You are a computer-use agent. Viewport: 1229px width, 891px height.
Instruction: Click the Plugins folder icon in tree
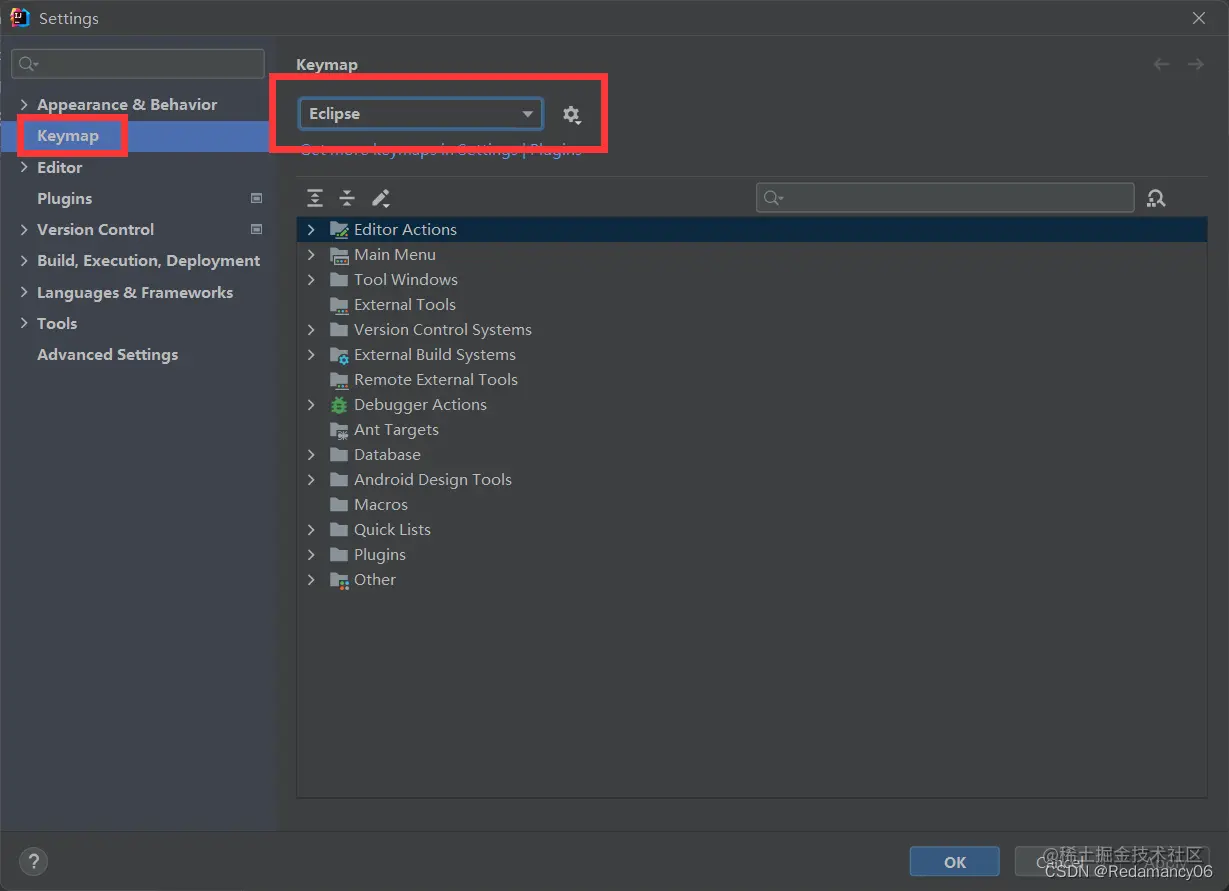pyautogui.click(x=339, y=555)
